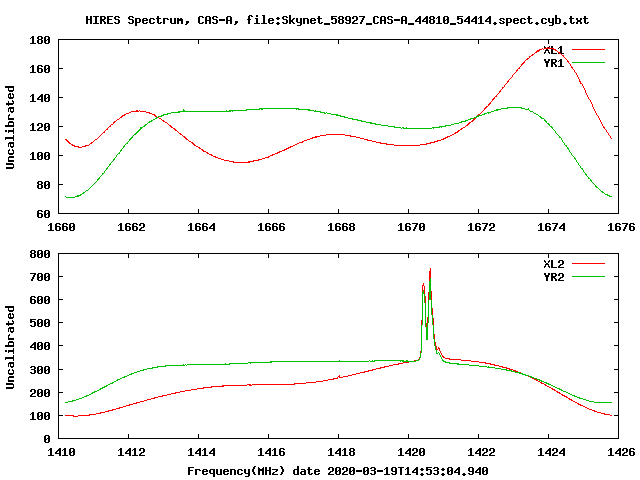This screenshot has height=480, width=640.
Task: Click the 1420 x-axis tick label
Action: tap(411, 452)
